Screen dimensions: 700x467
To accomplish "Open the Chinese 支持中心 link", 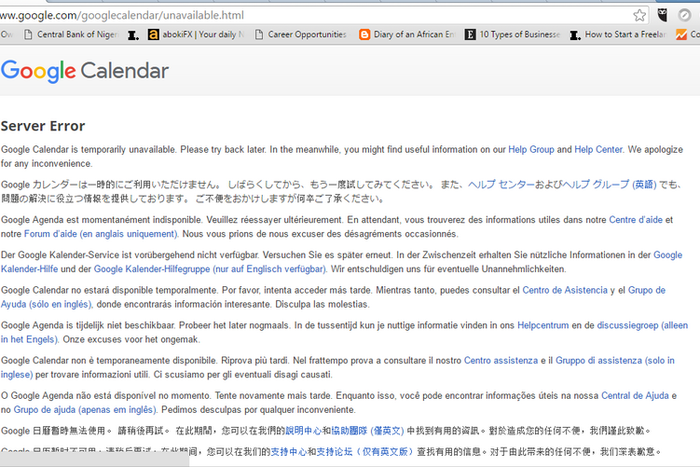I will point(288,452).
